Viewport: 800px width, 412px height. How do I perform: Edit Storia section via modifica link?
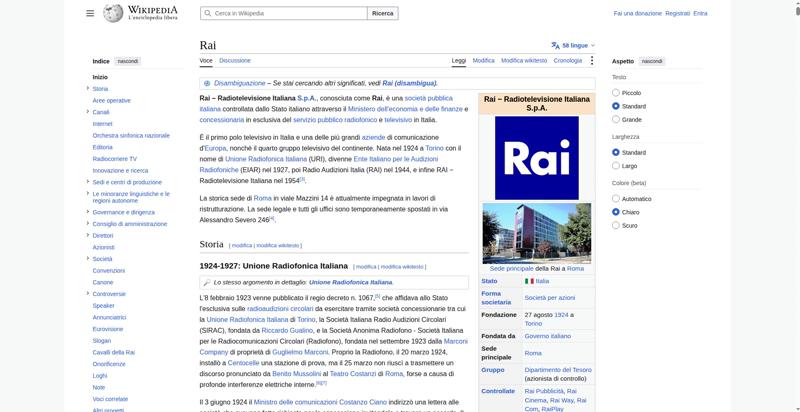coord(242,245)
